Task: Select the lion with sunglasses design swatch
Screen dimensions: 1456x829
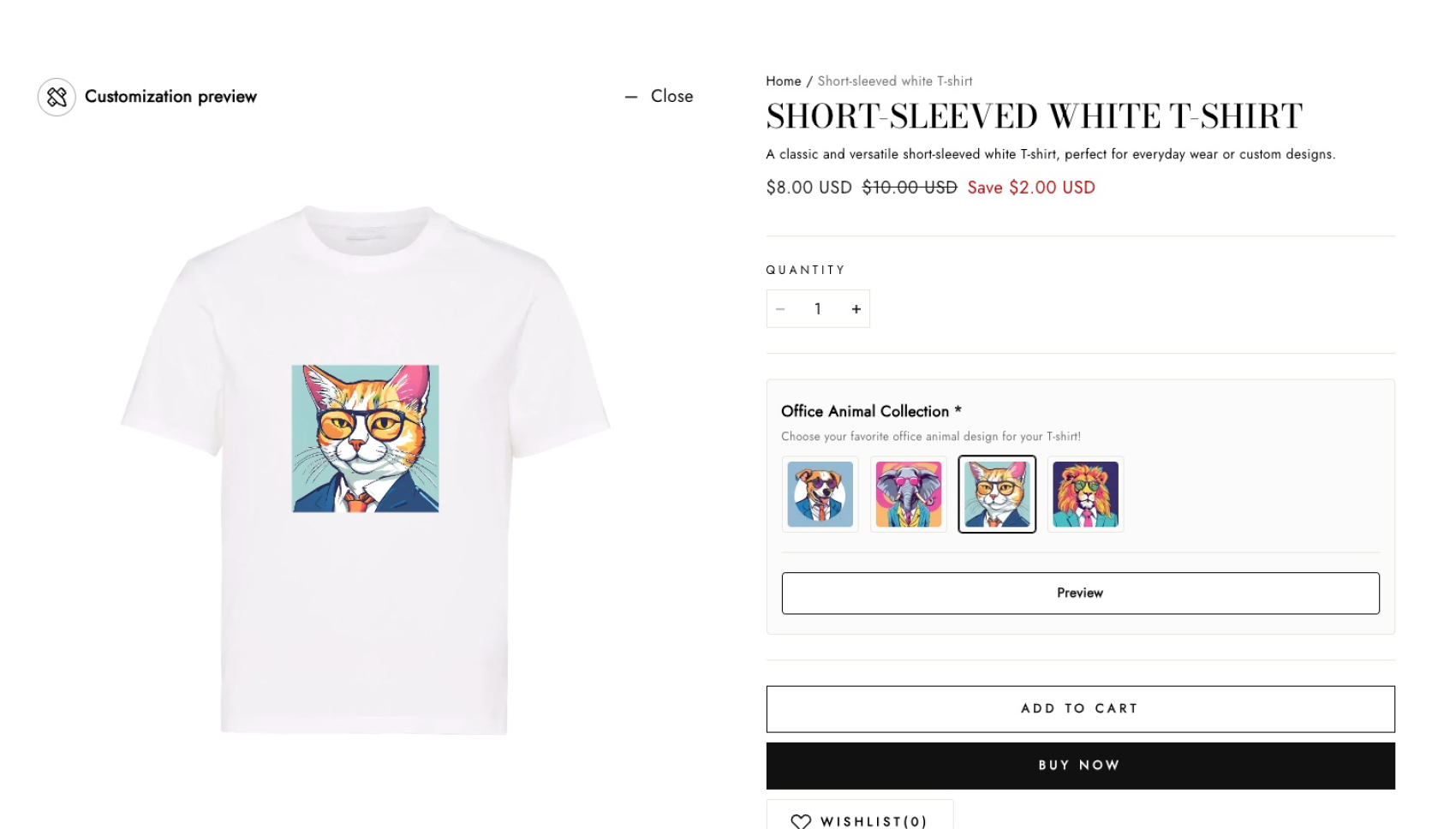Action: [1085, 494]
